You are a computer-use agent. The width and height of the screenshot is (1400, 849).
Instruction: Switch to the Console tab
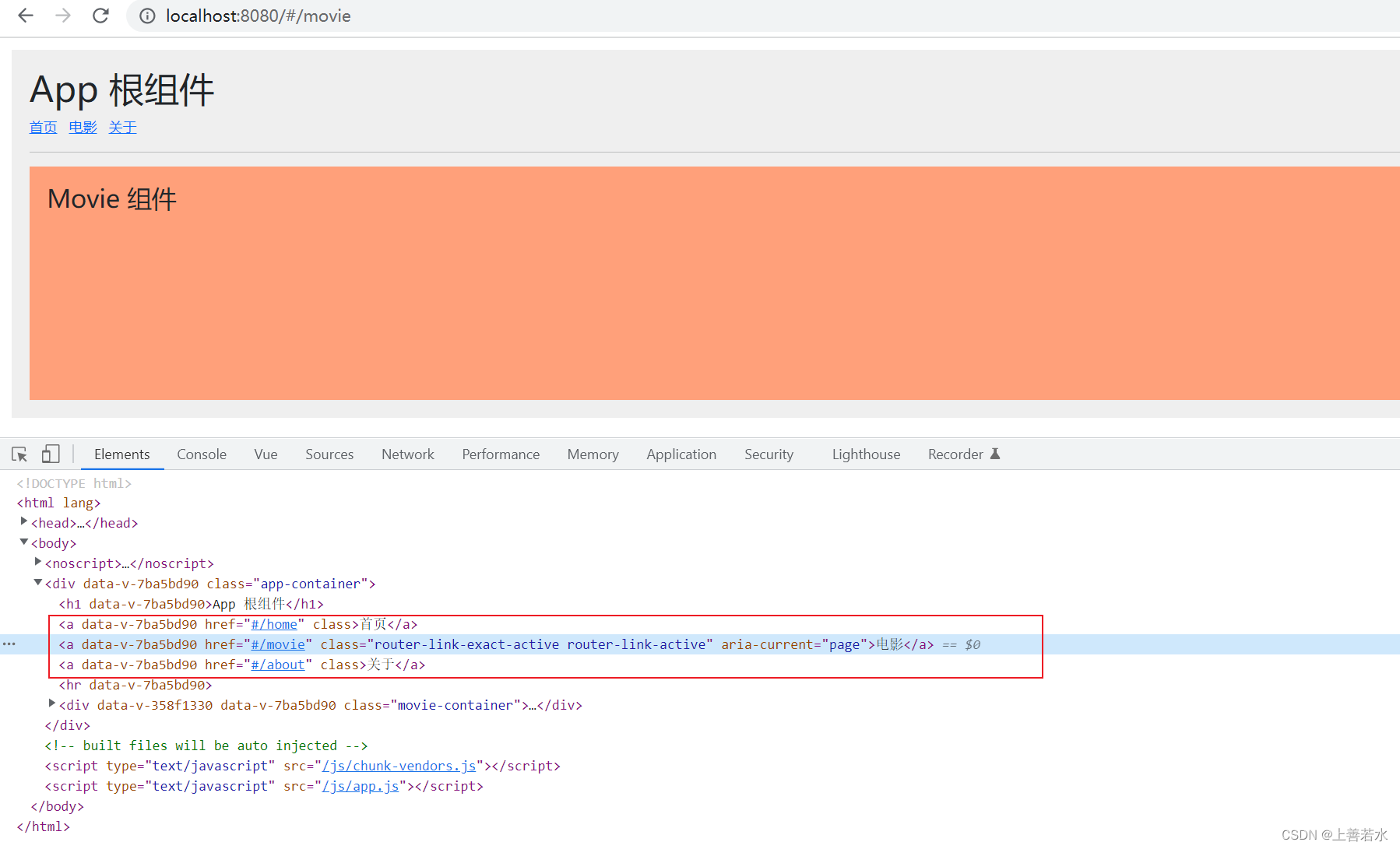pos(202,454)
